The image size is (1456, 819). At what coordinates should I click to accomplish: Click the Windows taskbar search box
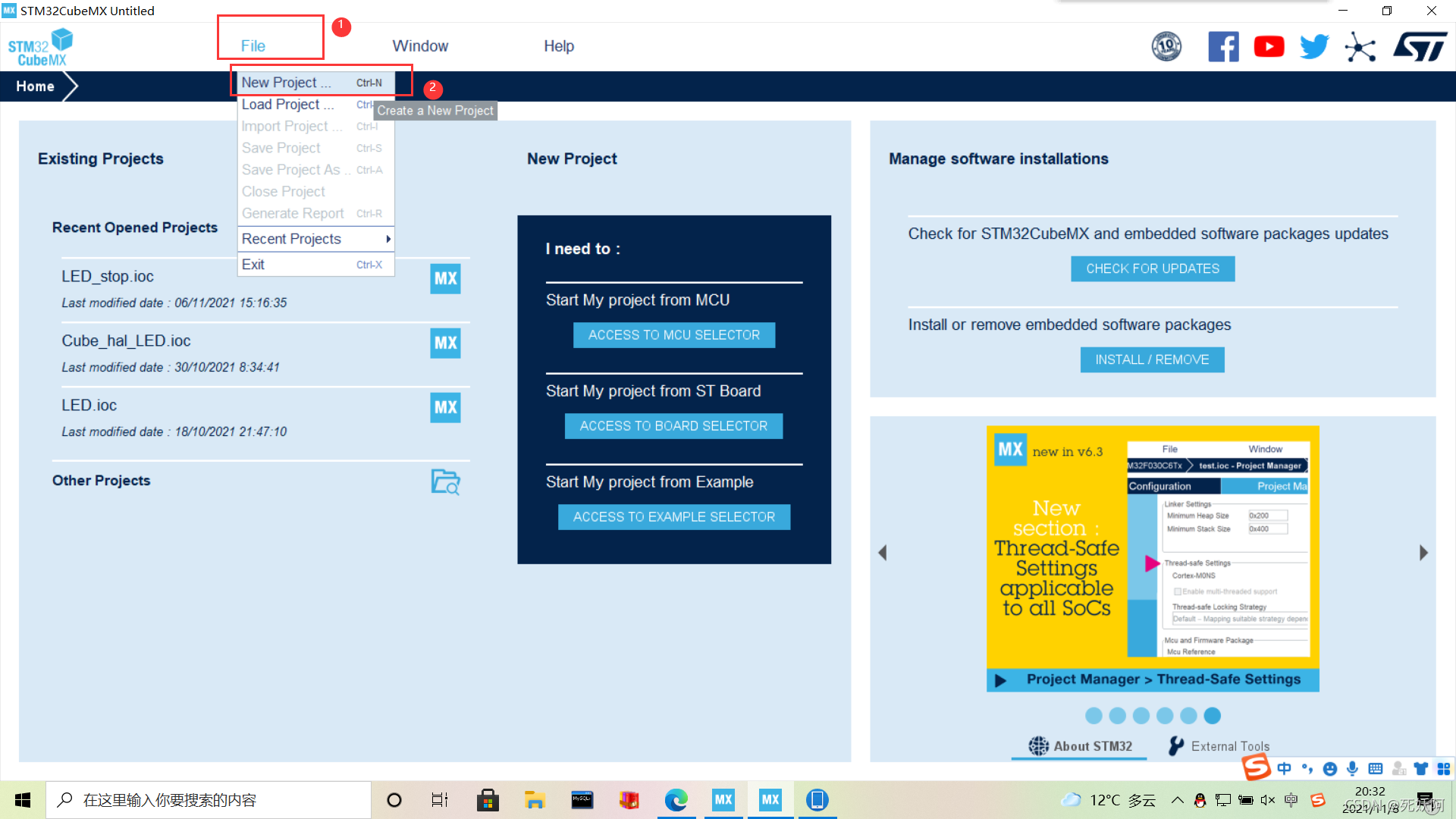209,800
